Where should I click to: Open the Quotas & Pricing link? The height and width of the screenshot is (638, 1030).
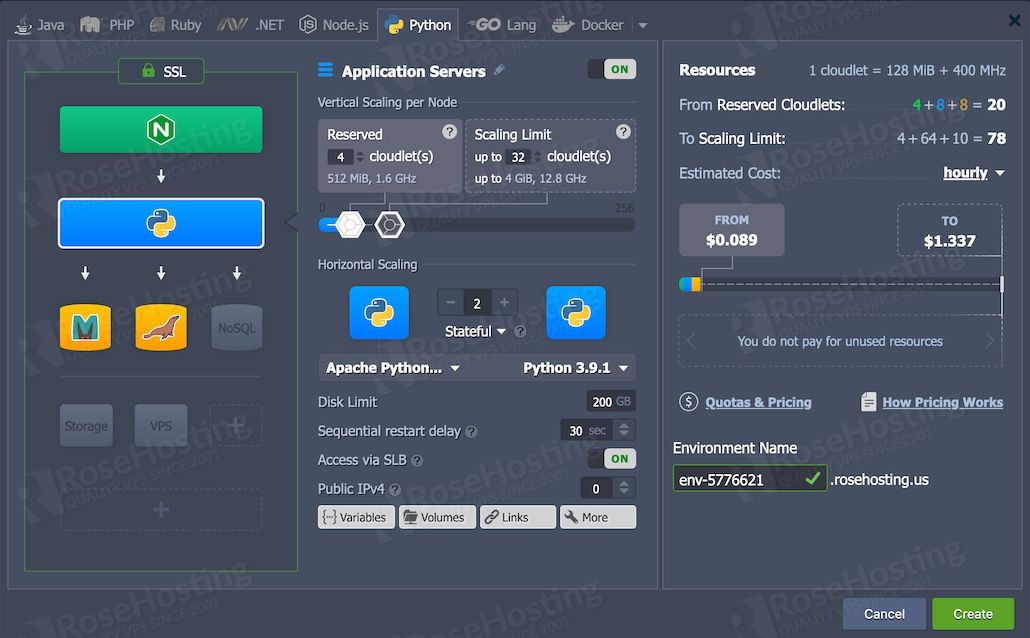point(758,402)
